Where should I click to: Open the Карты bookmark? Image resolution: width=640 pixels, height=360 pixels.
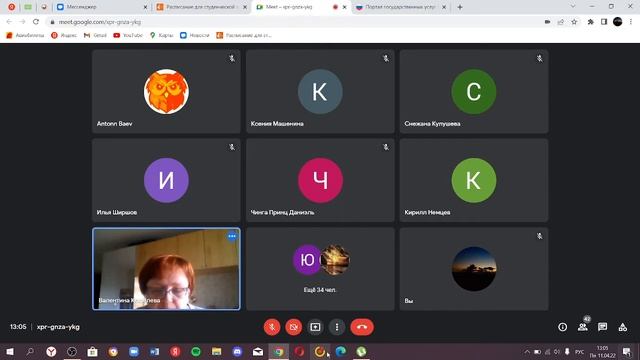pyautogui.click(x=162, y=36)
